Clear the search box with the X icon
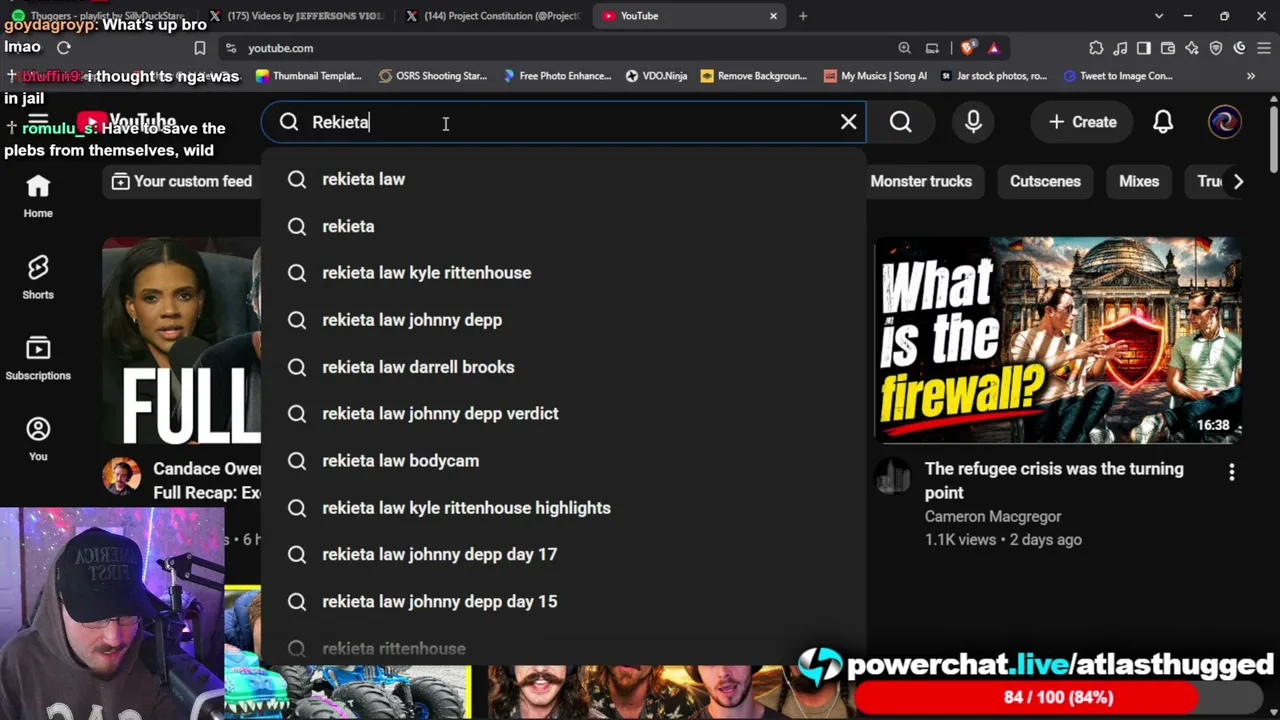The image size is (1280, 720). [x=849, y=122]
